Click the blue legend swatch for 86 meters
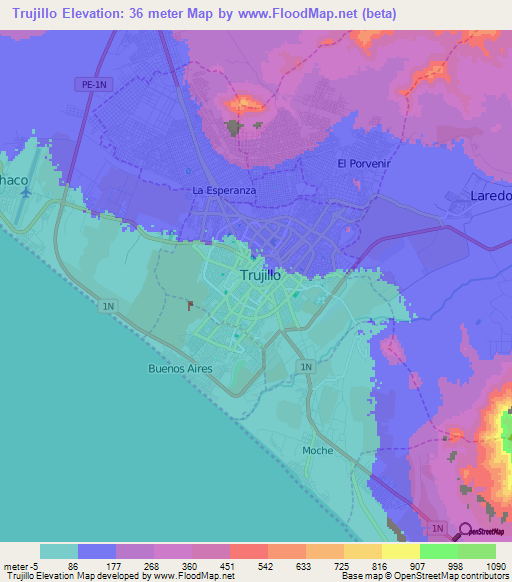 point(97,552)
